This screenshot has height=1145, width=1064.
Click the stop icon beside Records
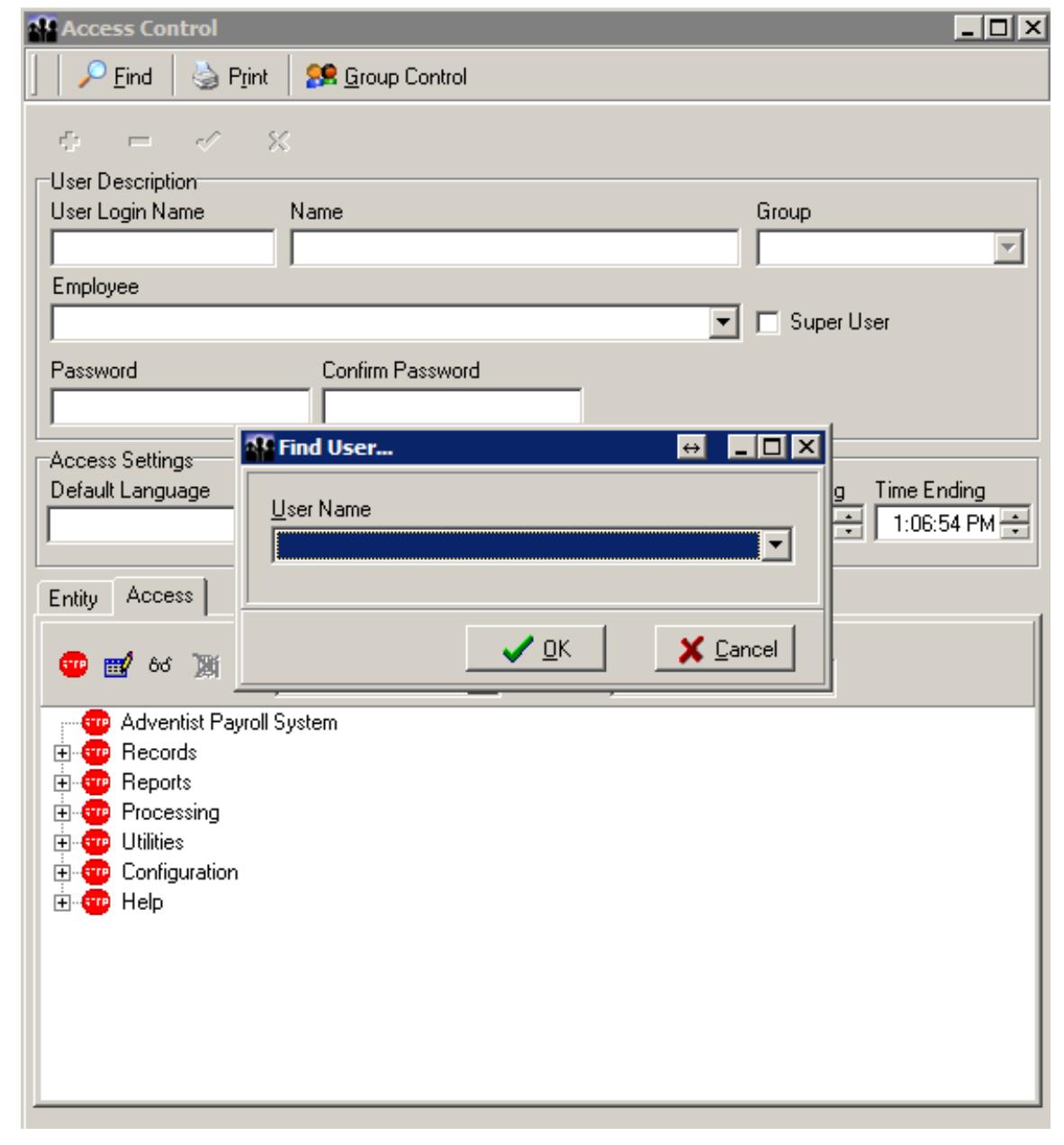tap(95, 753)
